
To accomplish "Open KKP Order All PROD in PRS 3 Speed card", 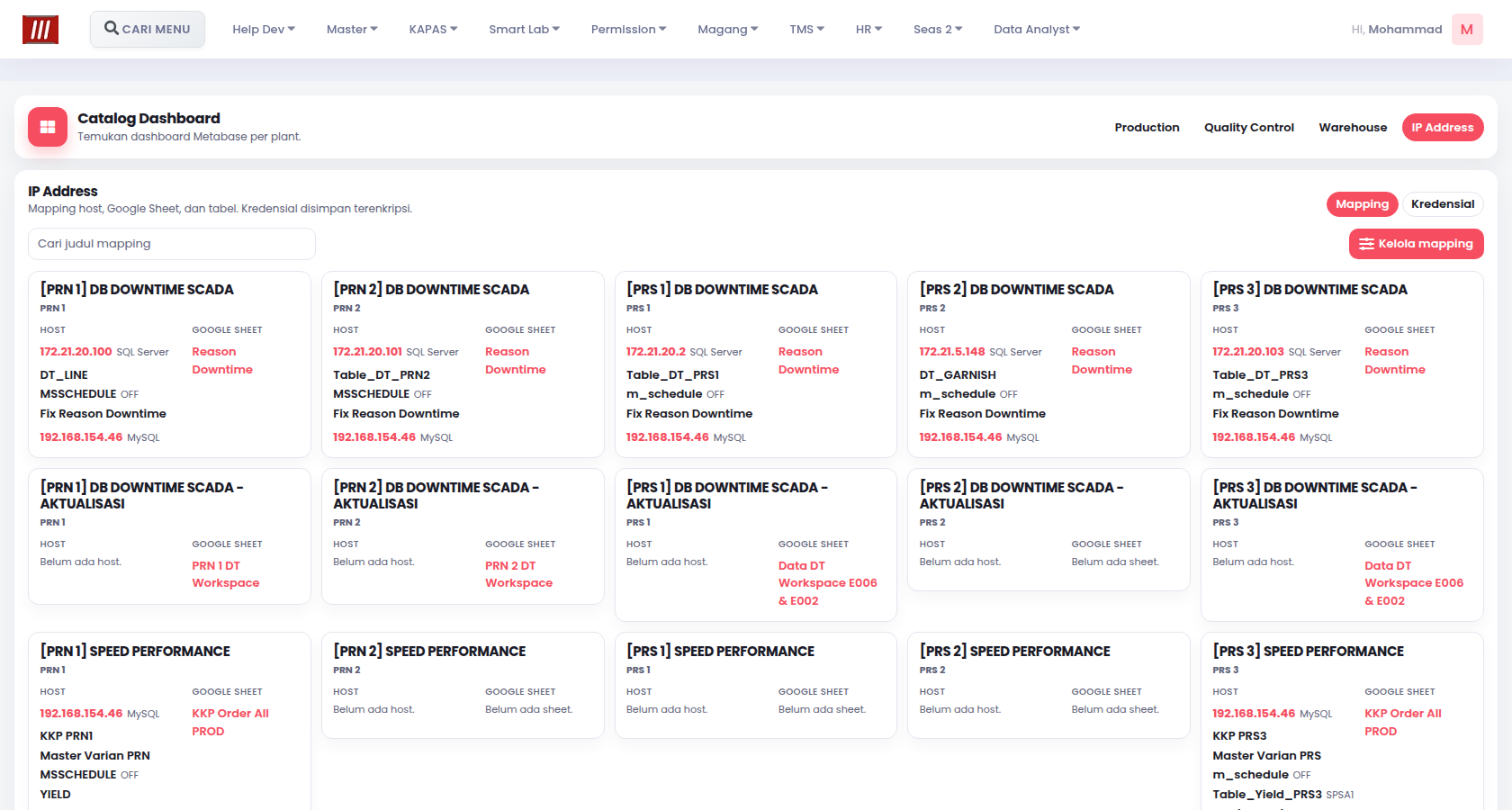I will (1403, 723).
